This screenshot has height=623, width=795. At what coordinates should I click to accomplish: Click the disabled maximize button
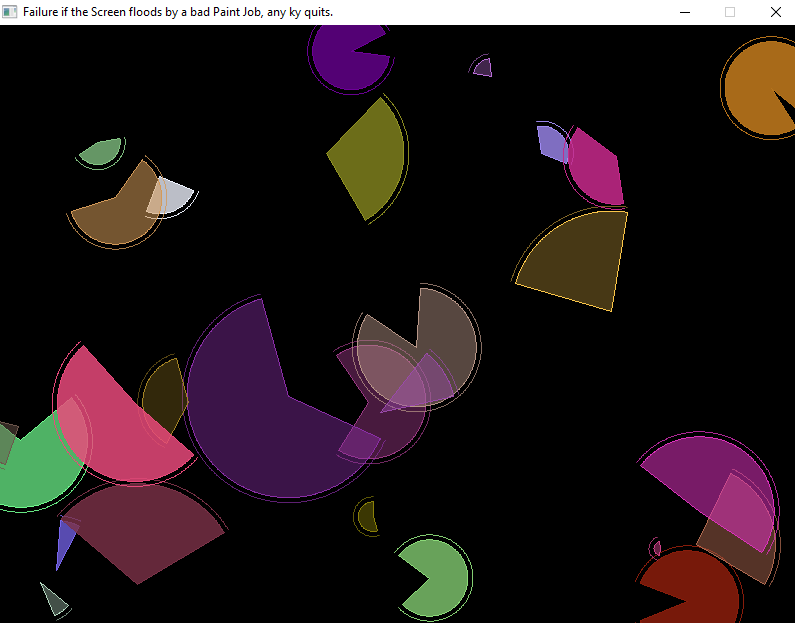click(730, 12)
